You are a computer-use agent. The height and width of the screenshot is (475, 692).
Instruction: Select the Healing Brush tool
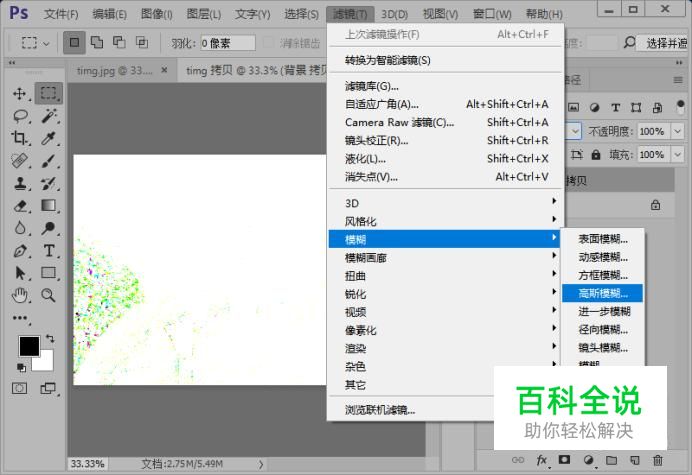click(19, 161)
